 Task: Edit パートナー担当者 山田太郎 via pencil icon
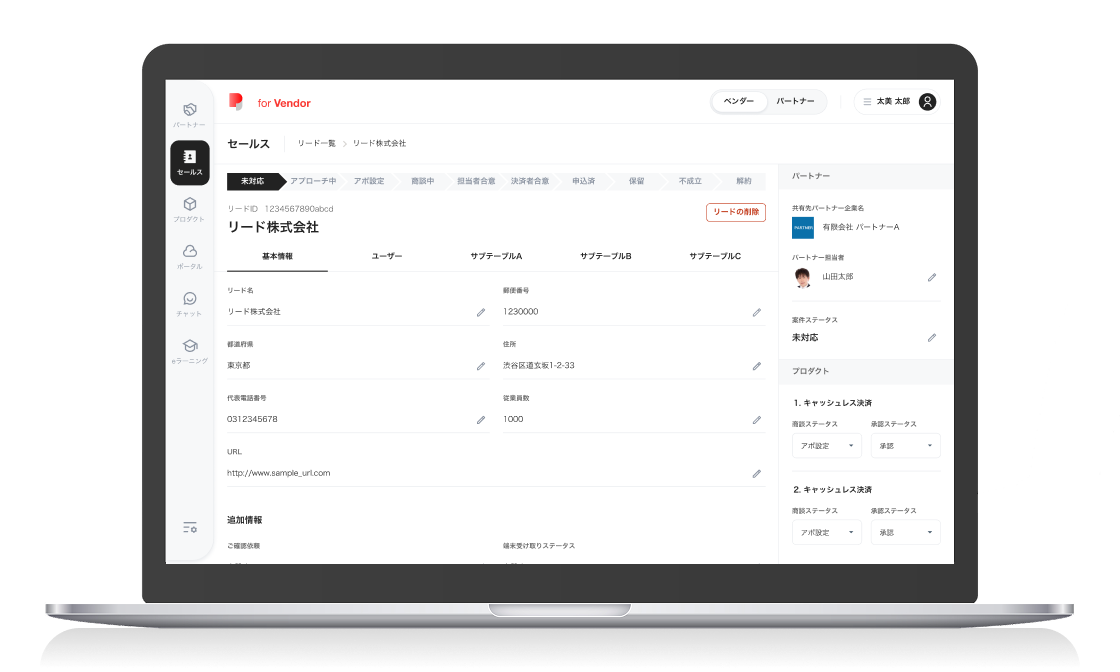(933, 277)
